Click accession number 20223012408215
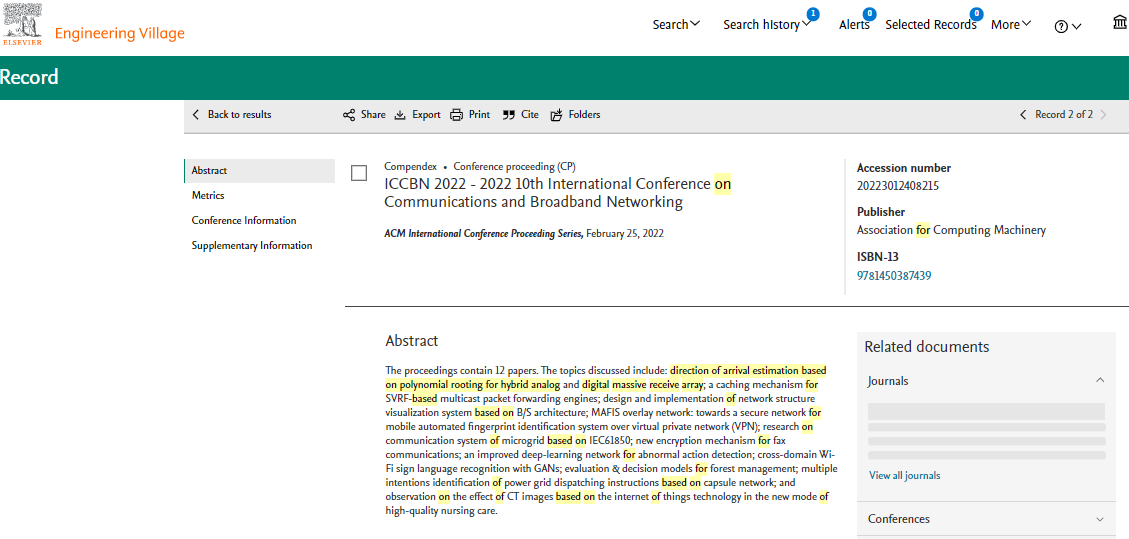Image resolution: width=1129 pixels, height=539 pixels. coord(898,186)
